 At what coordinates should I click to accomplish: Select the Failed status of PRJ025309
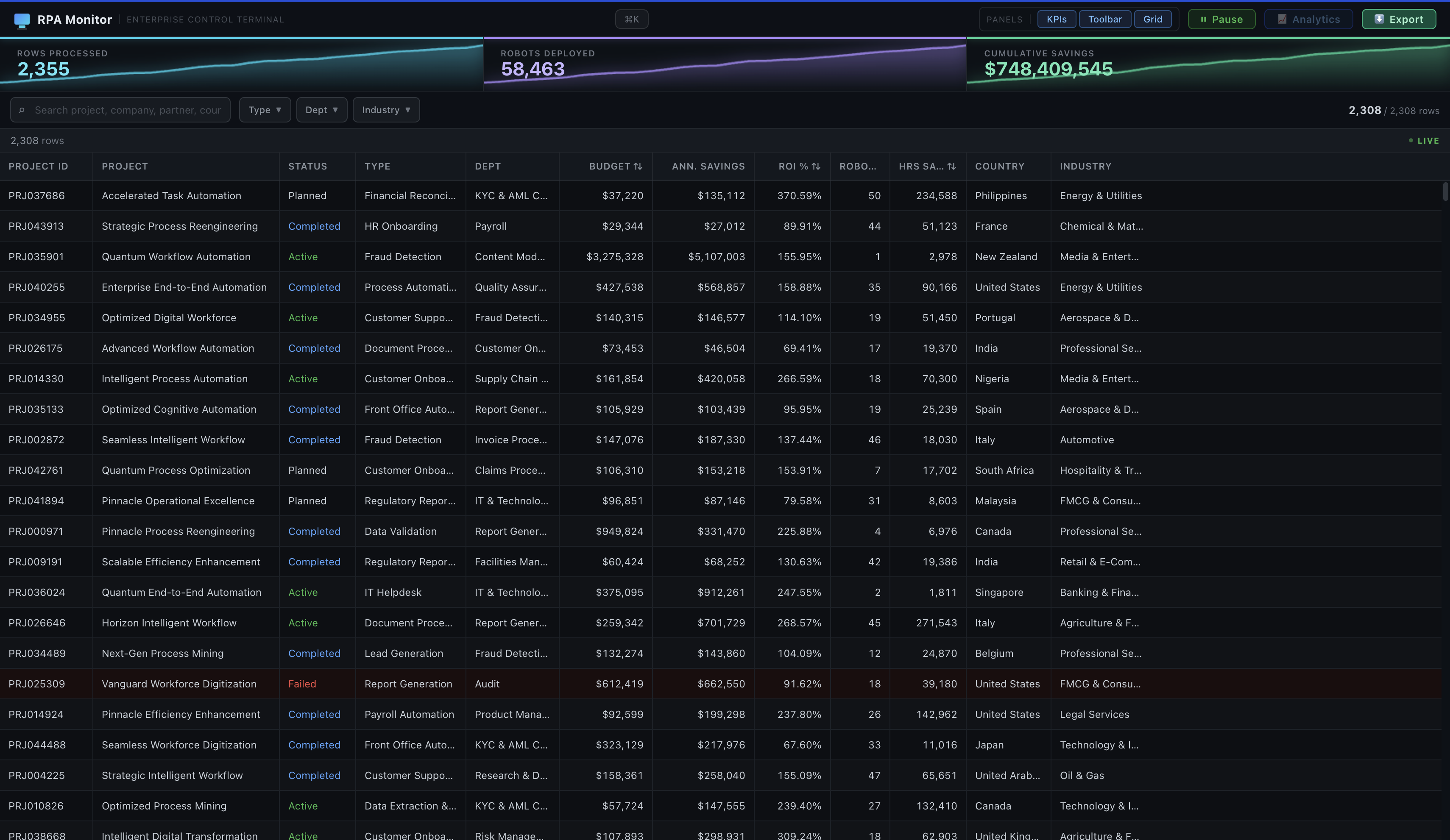tap(302, 684)
